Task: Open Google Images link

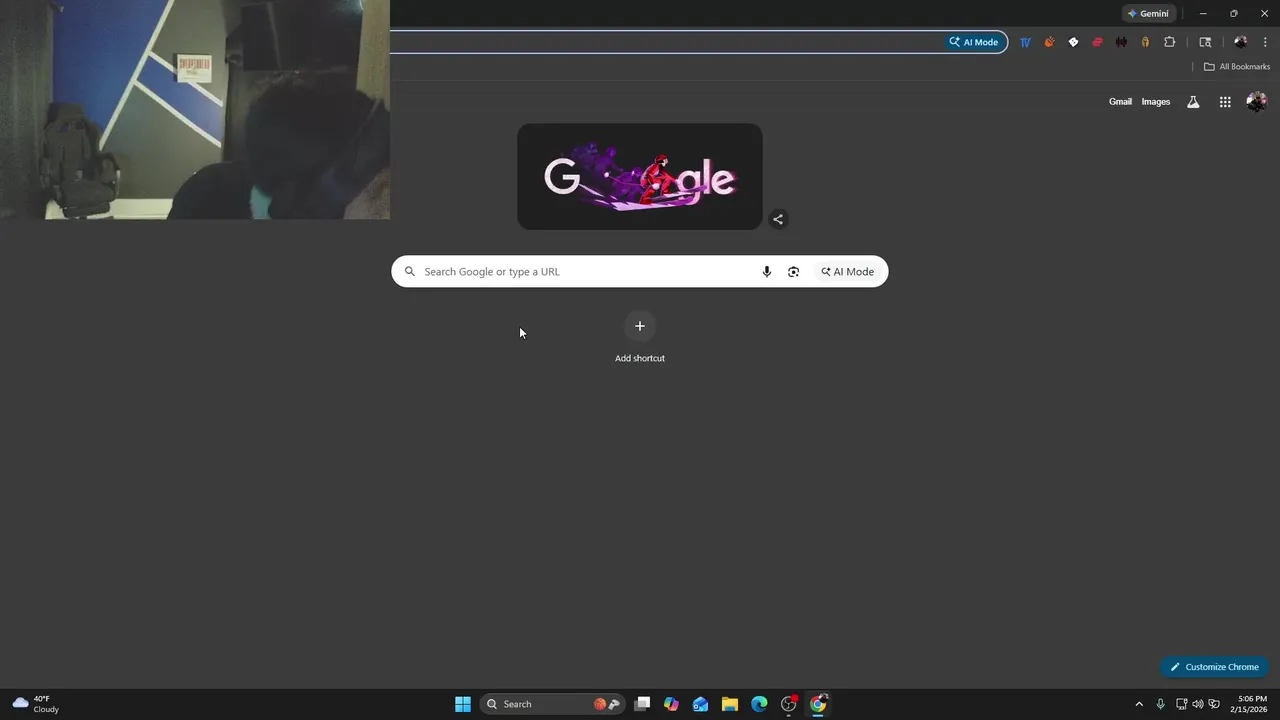Action: tap(1156, 102)
